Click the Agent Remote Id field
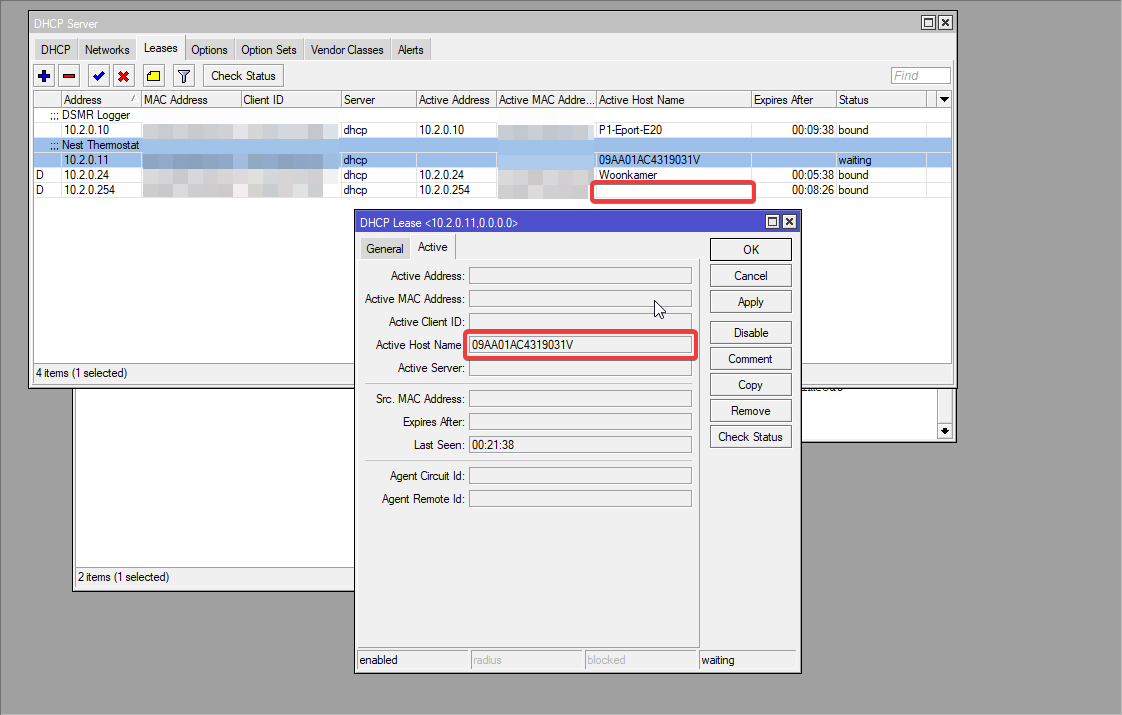The width and height of the screenshot is (1122, 715). point(580,499)
